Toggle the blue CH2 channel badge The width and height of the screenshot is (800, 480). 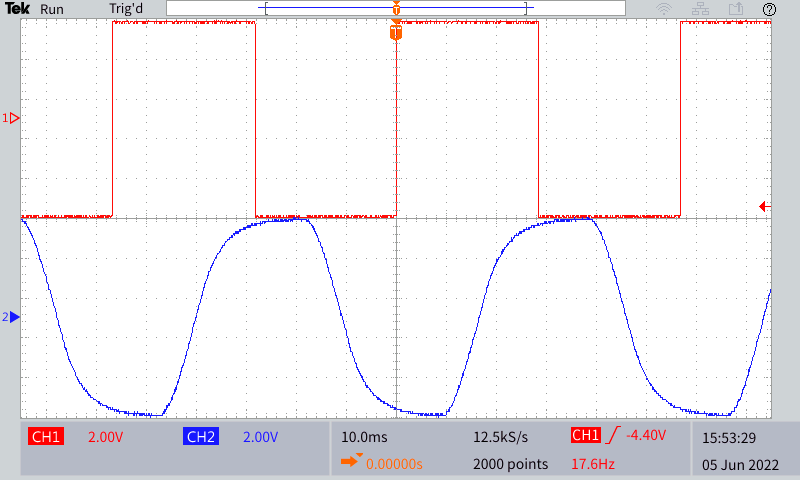(x=201, y=437)
